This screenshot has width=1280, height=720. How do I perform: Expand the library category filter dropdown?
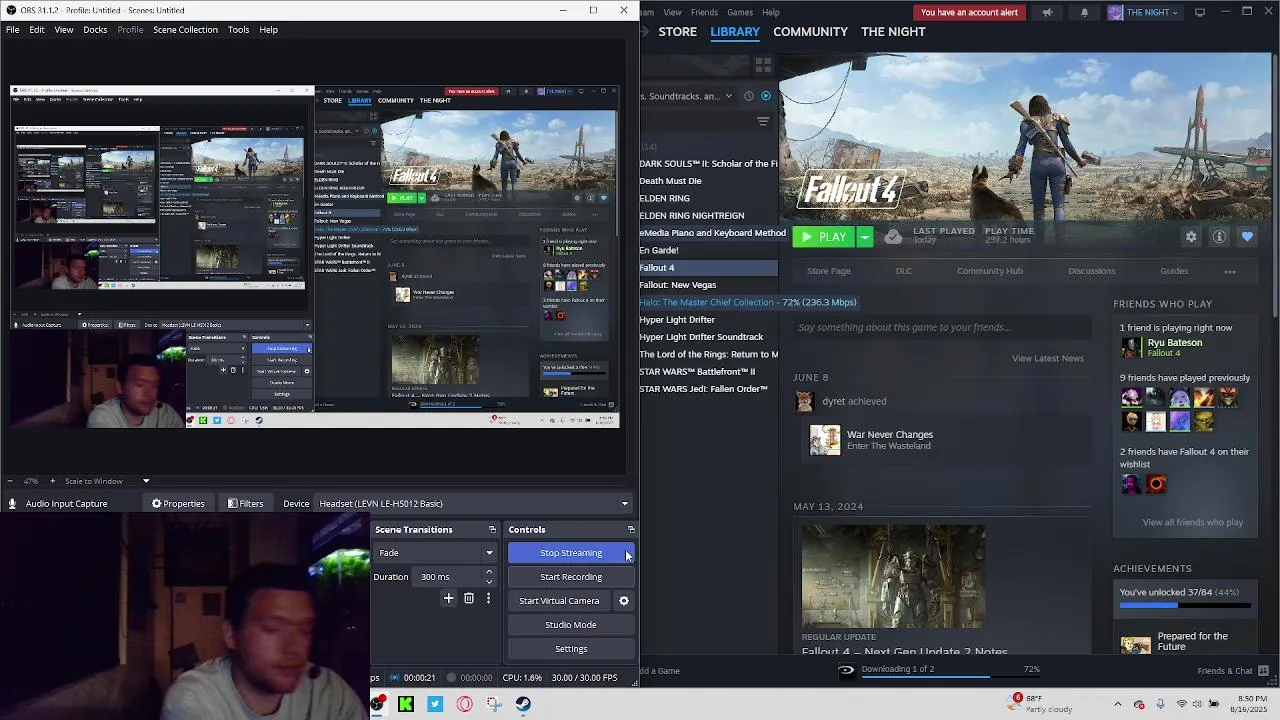pyautogui.click(x=730, y=96)
